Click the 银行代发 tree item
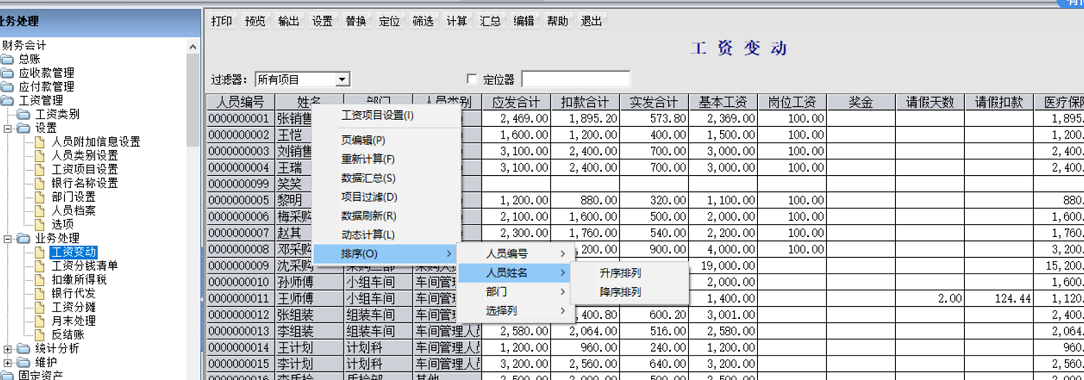 pyautogui.click(x=73, y=293)
